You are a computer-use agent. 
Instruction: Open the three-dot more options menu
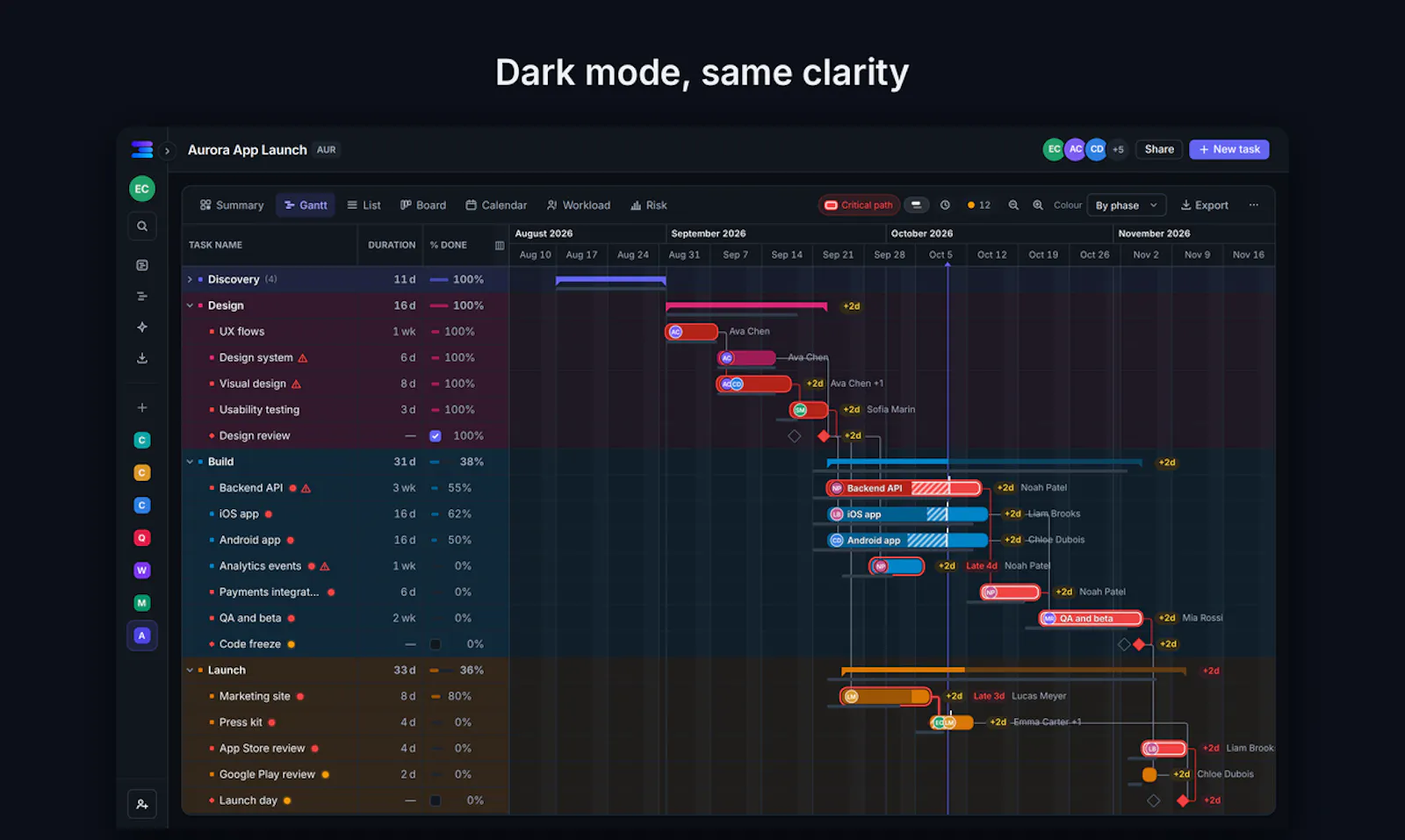coord(1254,205)
